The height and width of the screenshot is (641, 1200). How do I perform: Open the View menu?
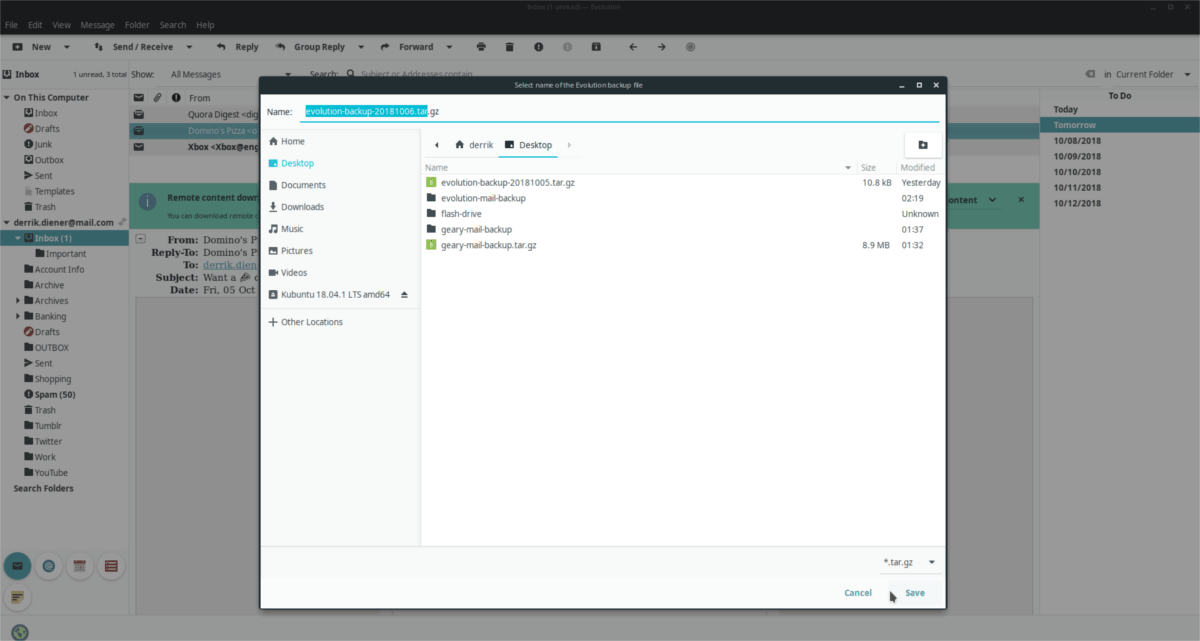61,24
